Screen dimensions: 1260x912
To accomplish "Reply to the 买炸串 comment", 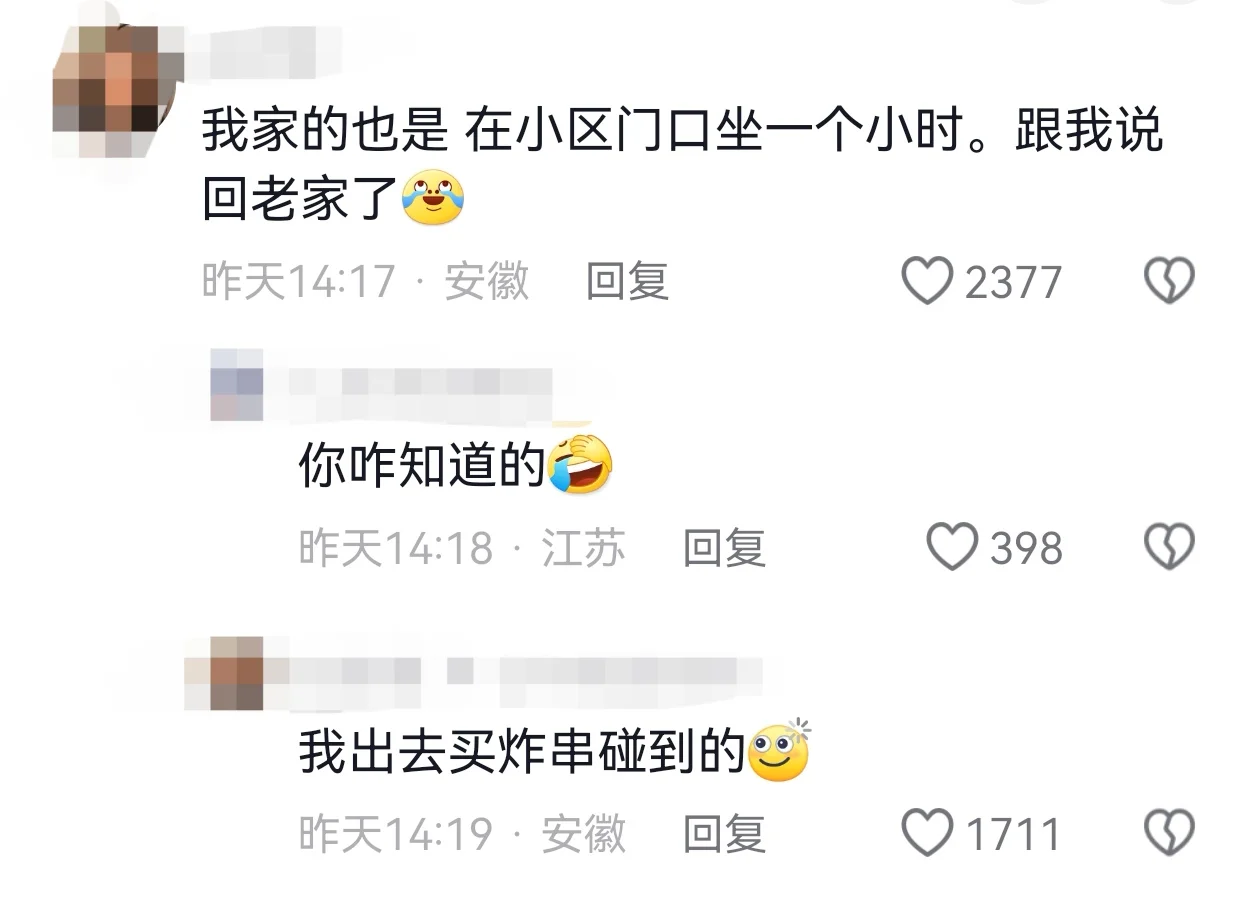I will 724,833.
